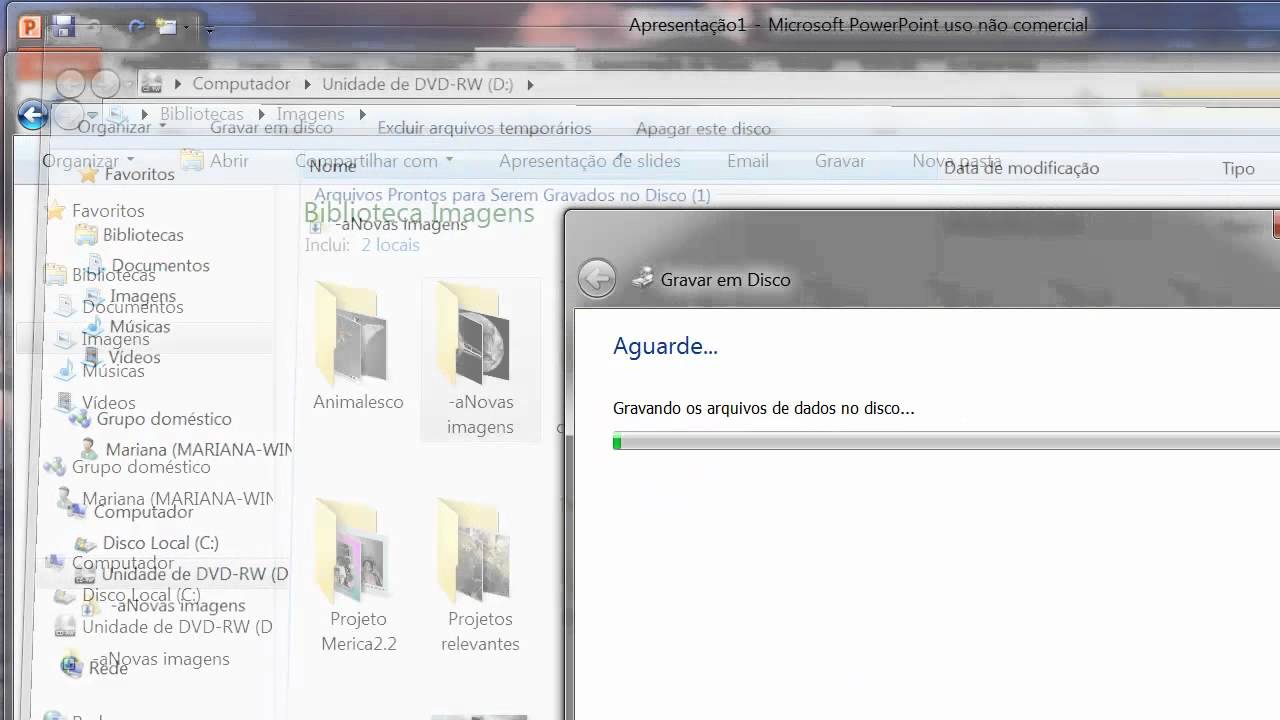The width and height of the screenshot is (1280, 720).
Task: Select the Projetos relevantes folder
Action: coord(480,577)
